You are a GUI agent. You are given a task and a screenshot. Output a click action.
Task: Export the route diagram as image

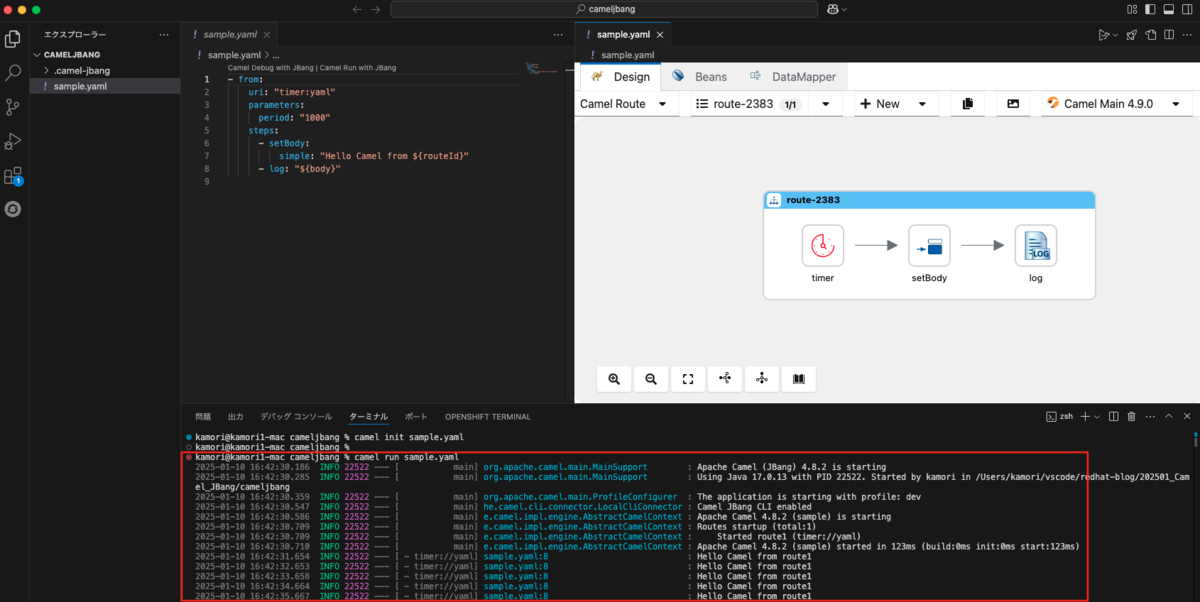click(1013, 104)
